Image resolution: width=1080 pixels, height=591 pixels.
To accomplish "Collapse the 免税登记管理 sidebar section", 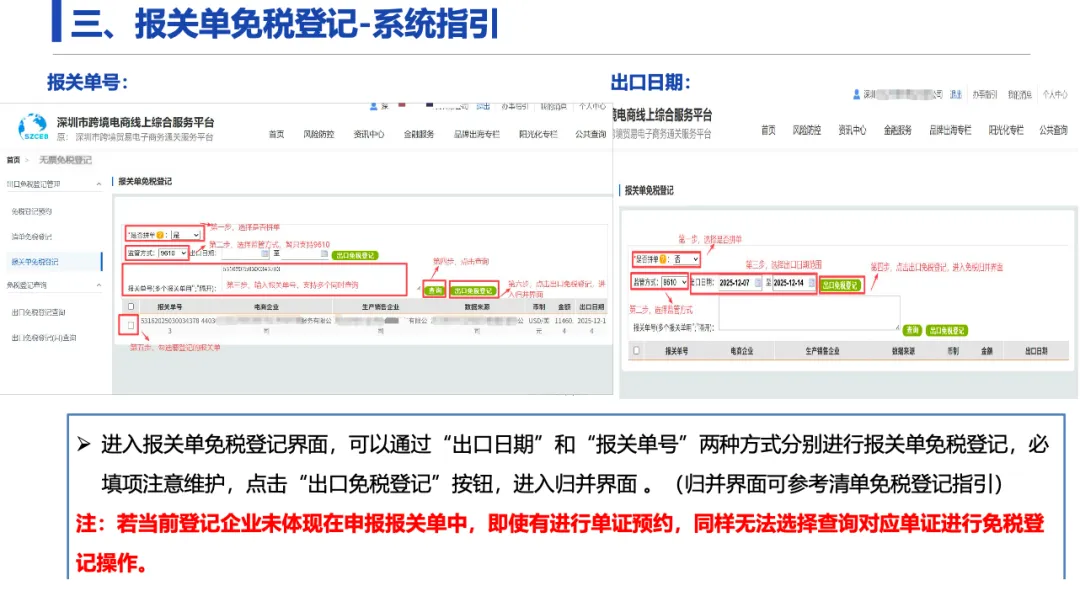I will [x=98, y=184].
